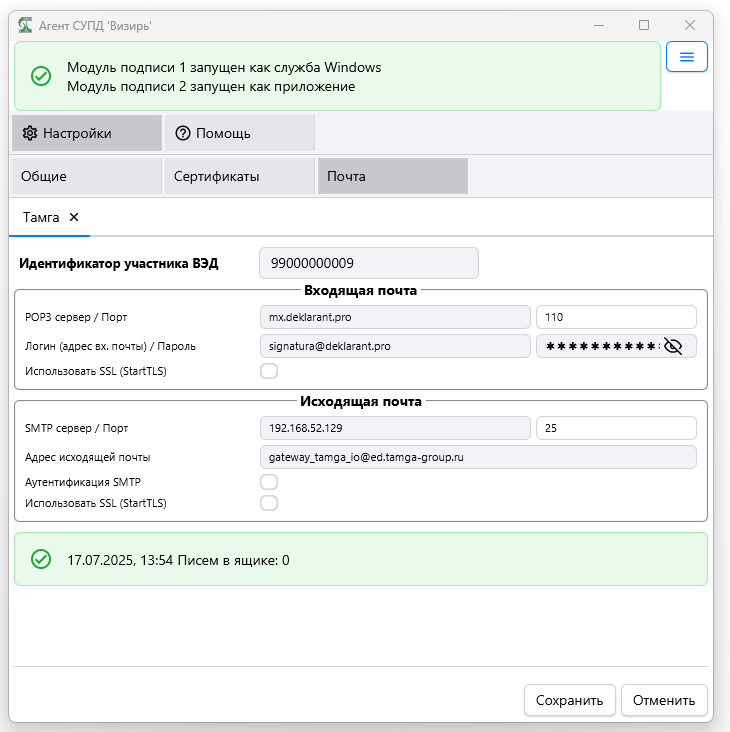Switch to the Общие tab

tap(87, 176)
